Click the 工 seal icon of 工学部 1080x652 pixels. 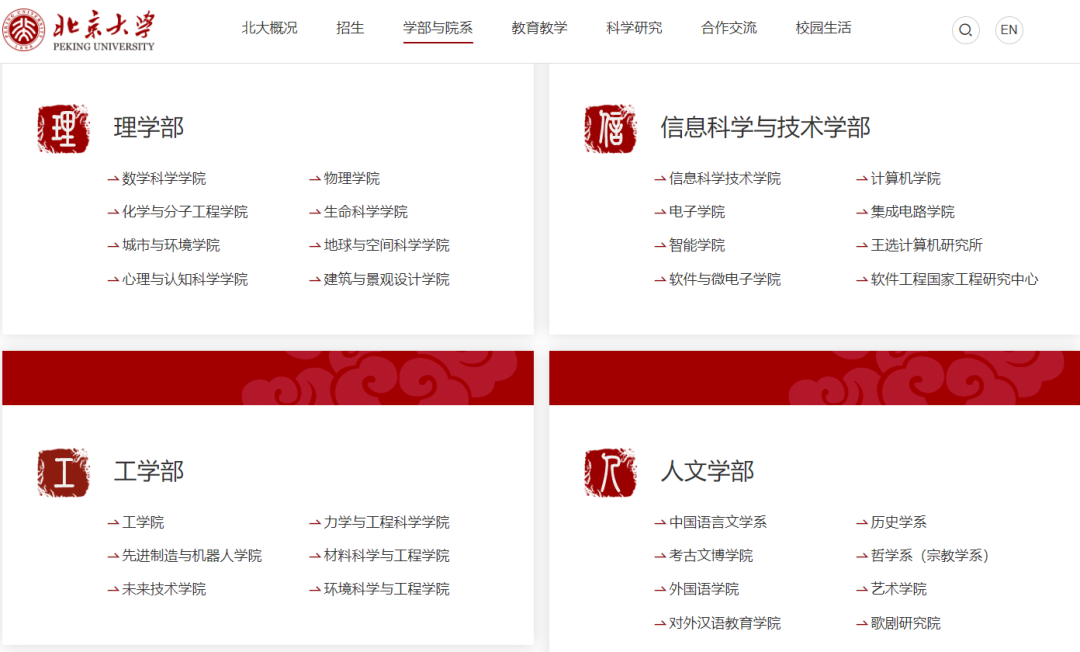click(x=63, y=470)
